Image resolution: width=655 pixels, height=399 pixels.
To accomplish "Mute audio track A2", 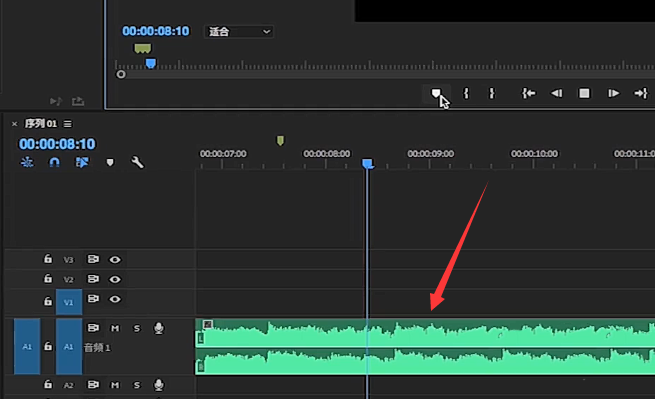I will point(115,385).
